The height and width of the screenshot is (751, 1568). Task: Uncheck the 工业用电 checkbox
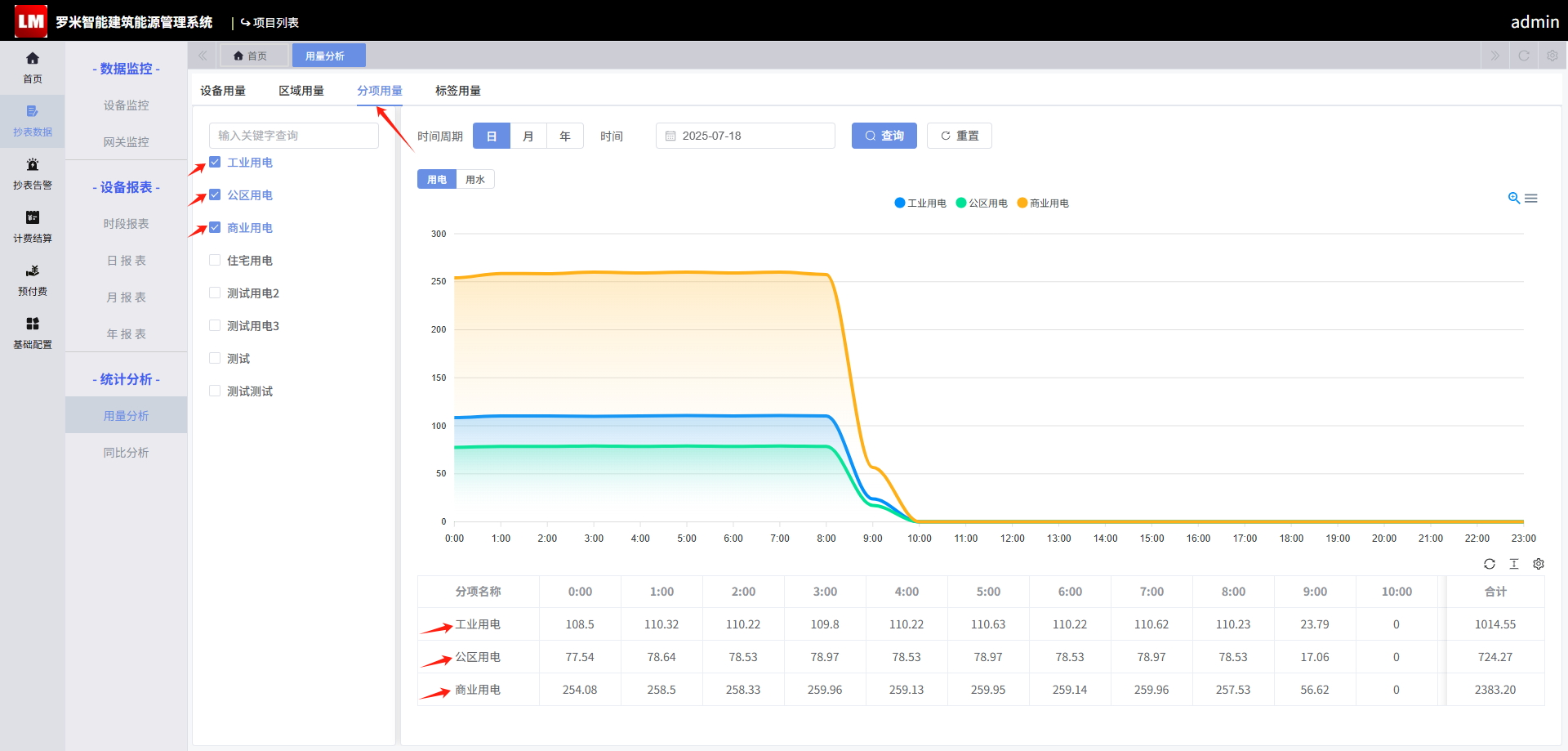215,162
